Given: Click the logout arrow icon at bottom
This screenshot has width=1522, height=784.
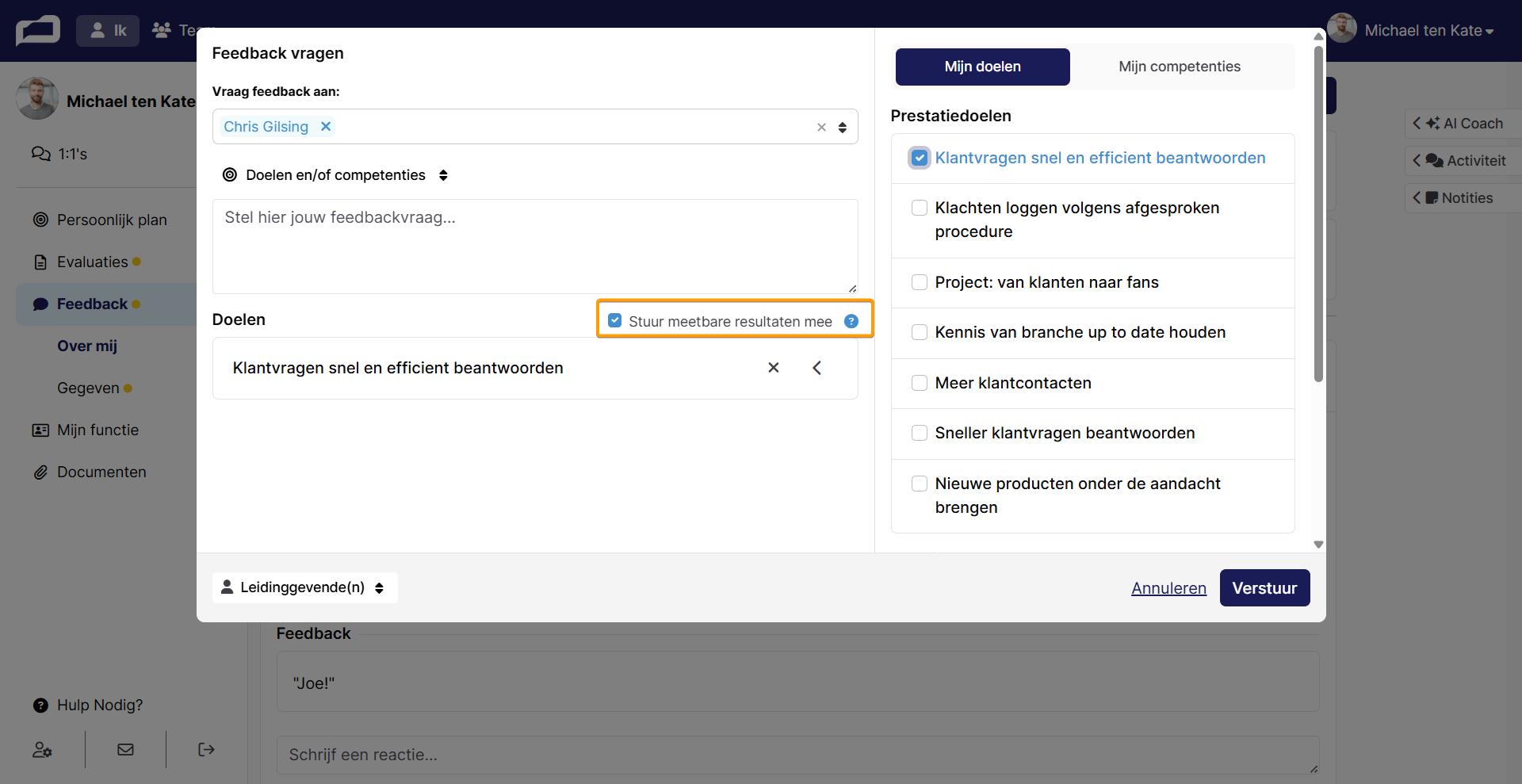Looking at the screenshot, I should [x=206, y=750].
